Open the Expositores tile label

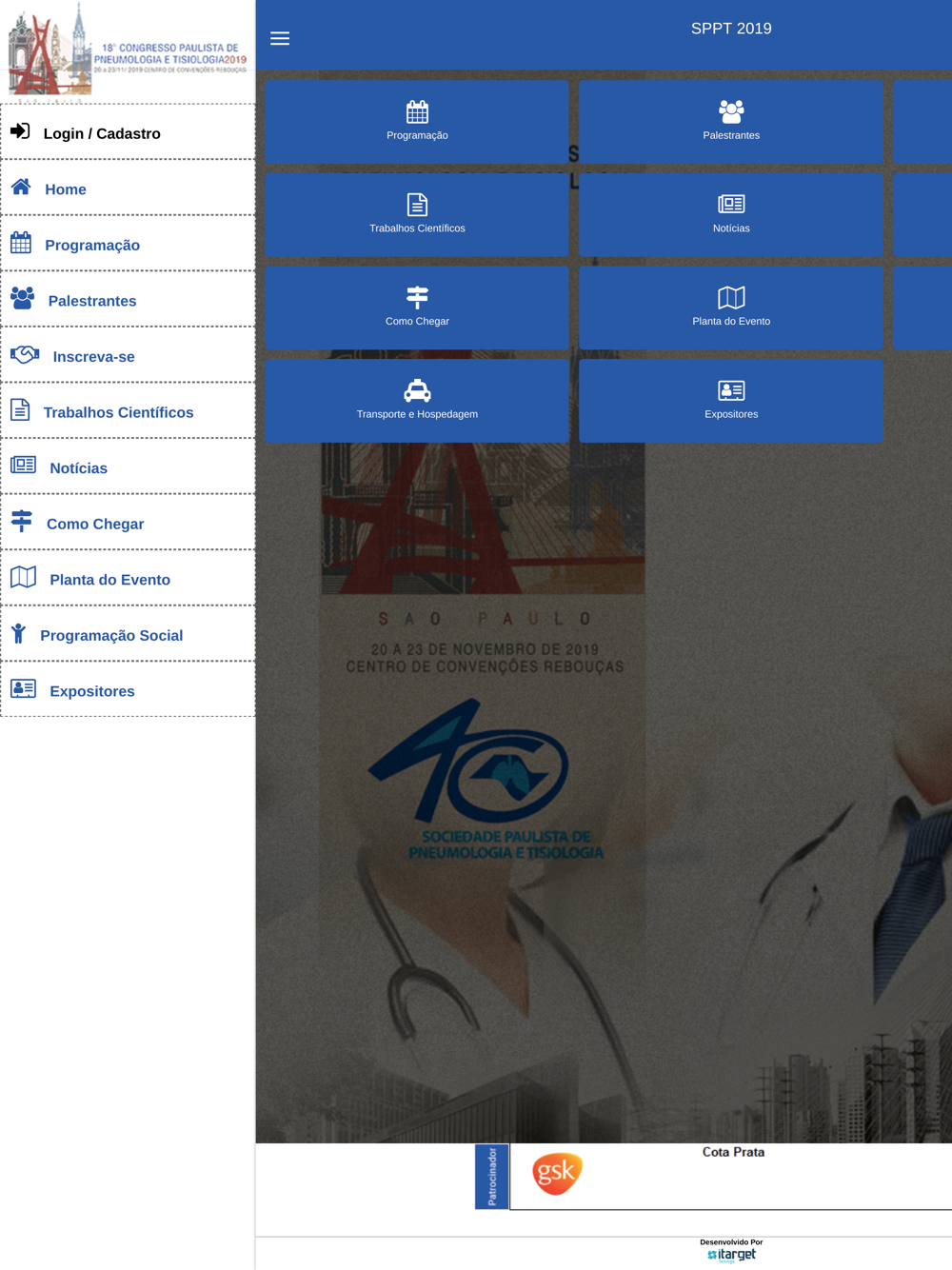[731, 414]
